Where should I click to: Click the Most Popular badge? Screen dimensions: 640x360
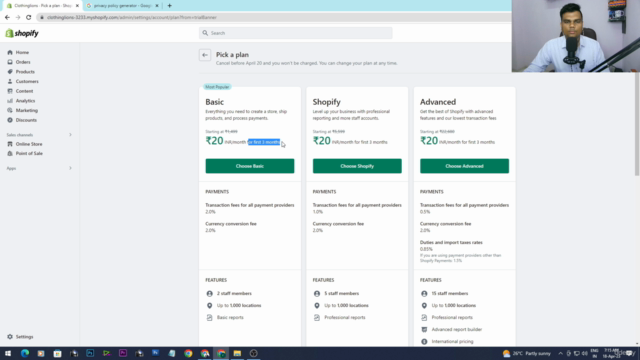tap(217, 87)
